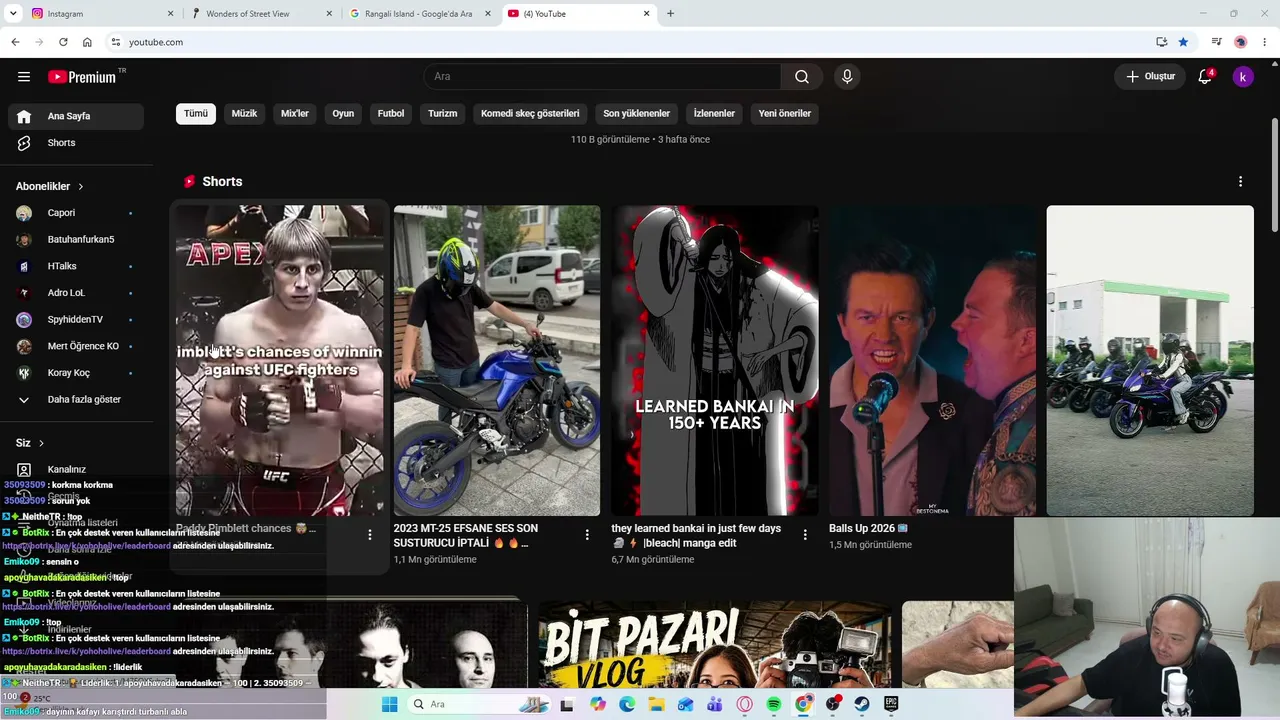Click the install app icon in the address bar
The height and width of the screenshot is (720, 1280).
(x=1161, y=42)
